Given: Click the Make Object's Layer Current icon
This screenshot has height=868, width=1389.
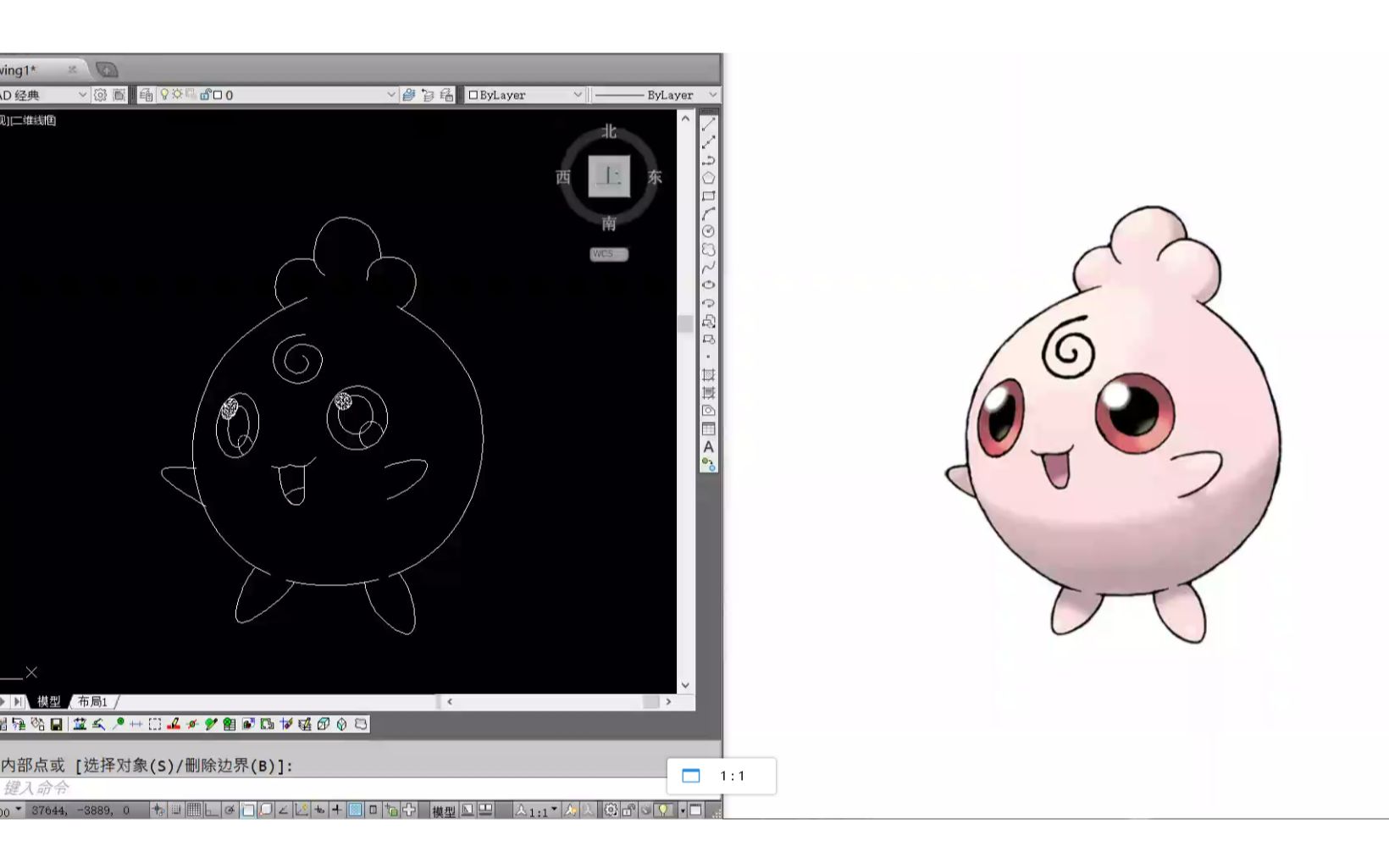Looking at the screenshot, I should click(x=408, y=95).
